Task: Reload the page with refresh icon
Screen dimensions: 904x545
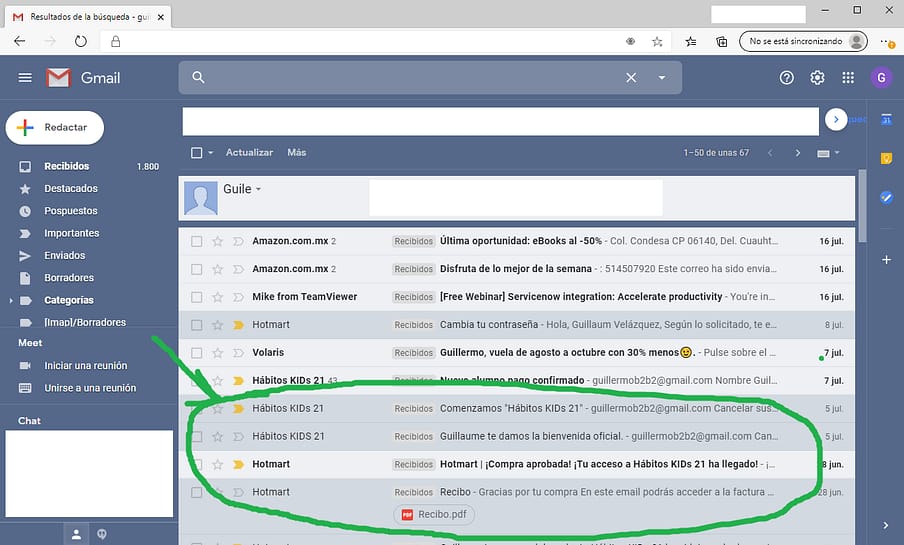Action: (81, 41)
